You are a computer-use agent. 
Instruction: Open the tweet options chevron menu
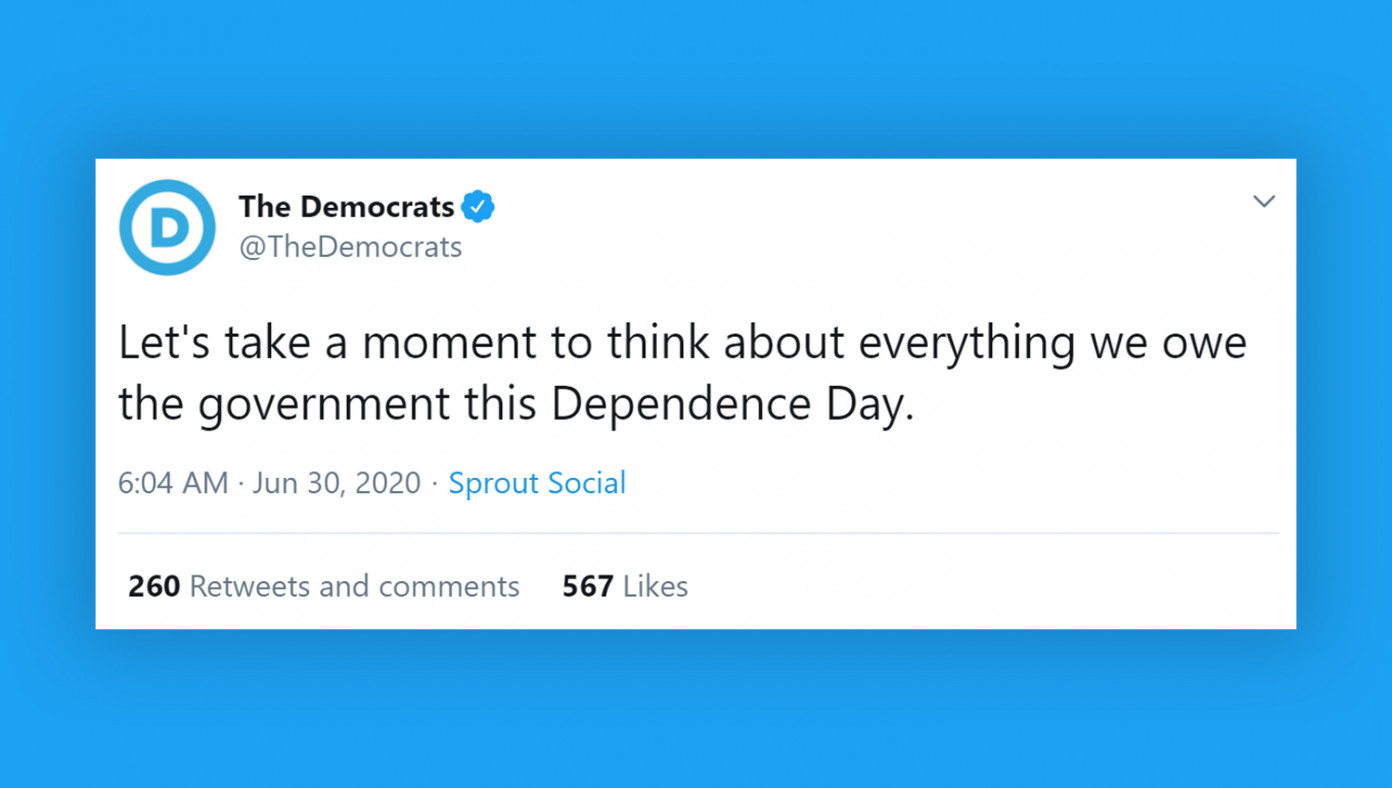coord(1264,201)
